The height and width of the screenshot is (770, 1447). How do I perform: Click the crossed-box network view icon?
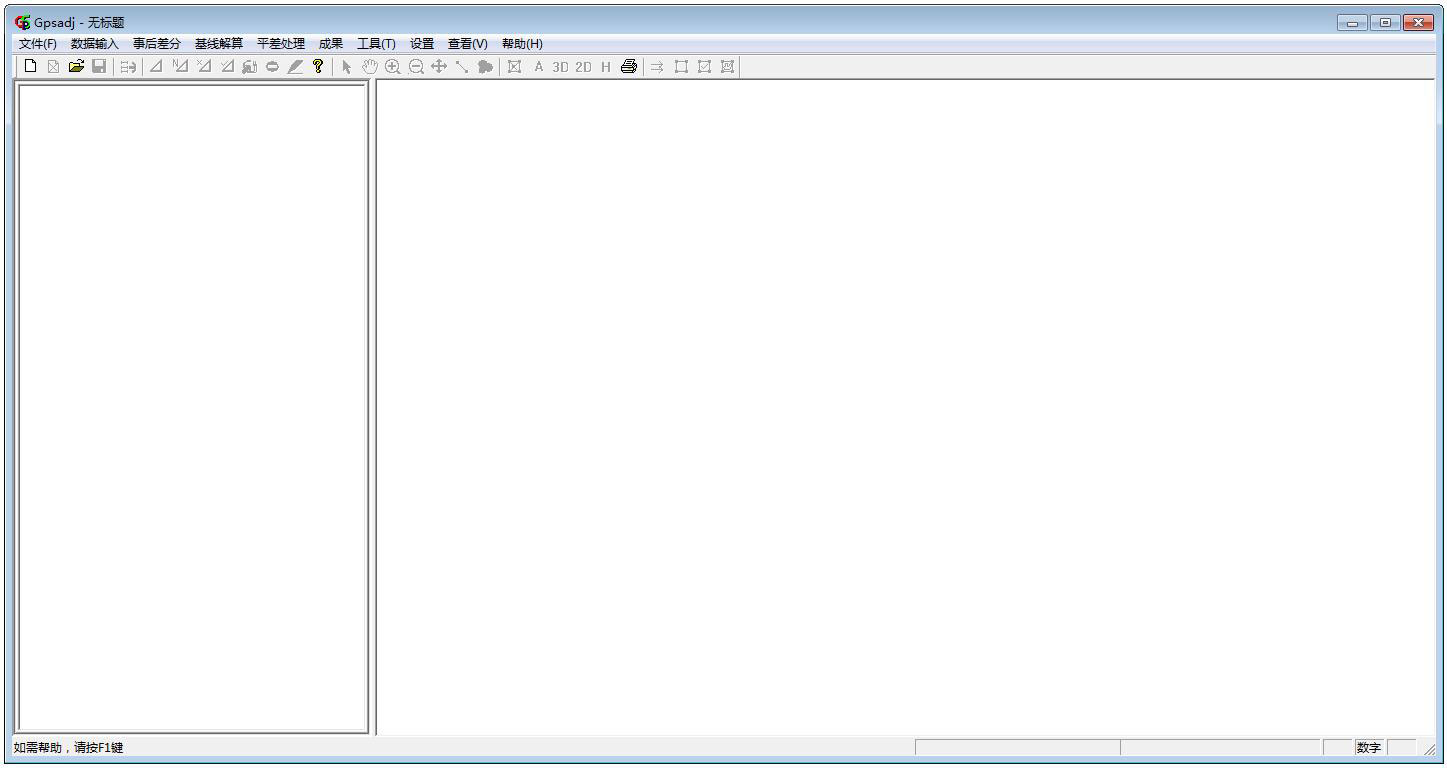tap(514, 67)
